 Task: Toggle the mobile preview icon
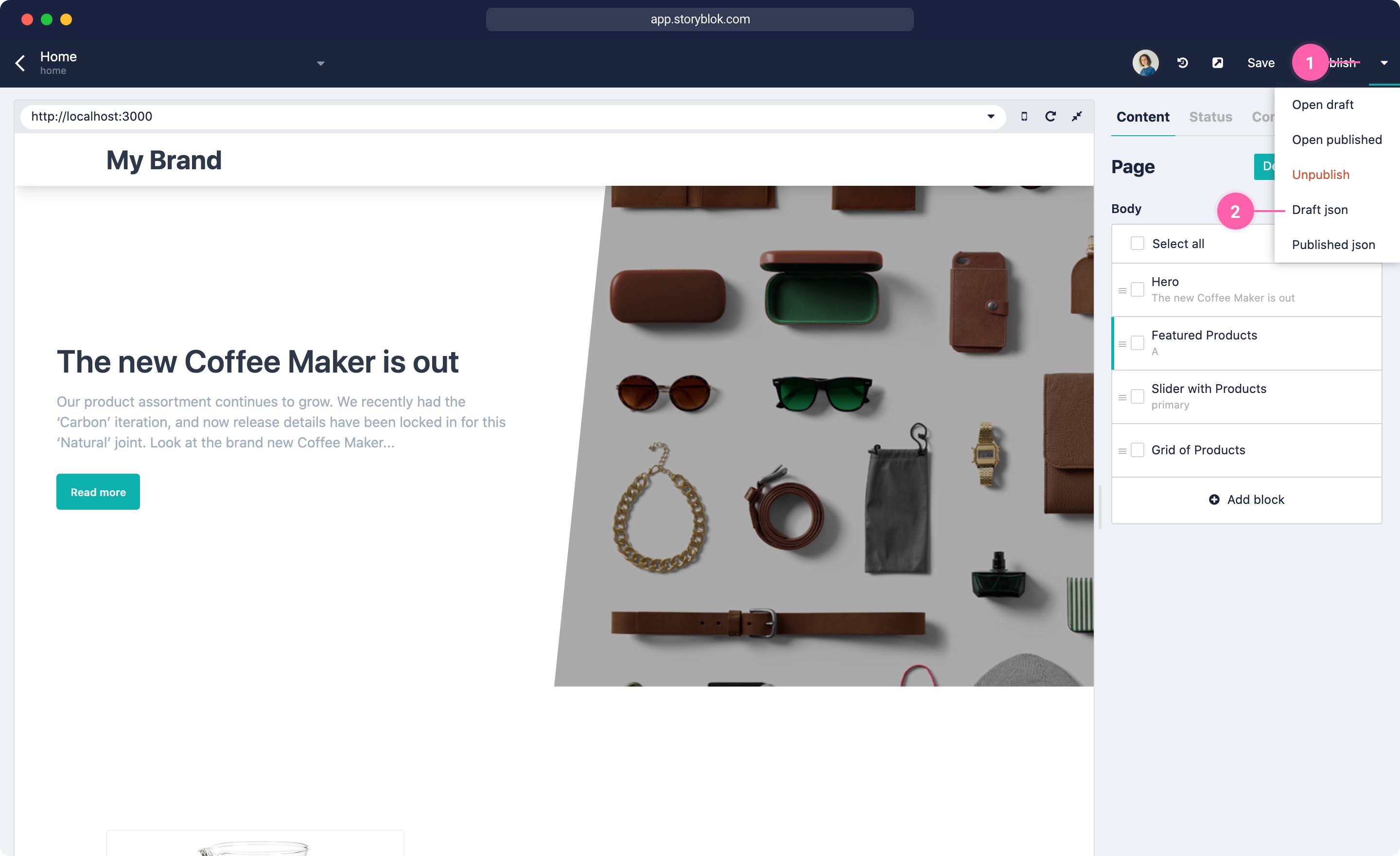click(1024, 117)
